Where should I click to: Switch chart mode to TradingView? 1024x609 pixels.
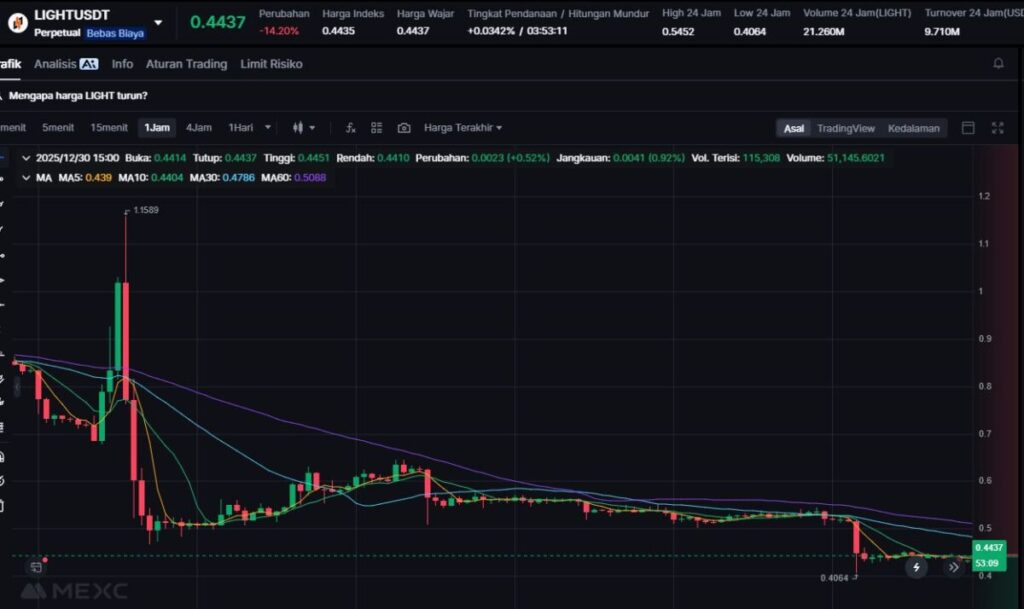845,128
